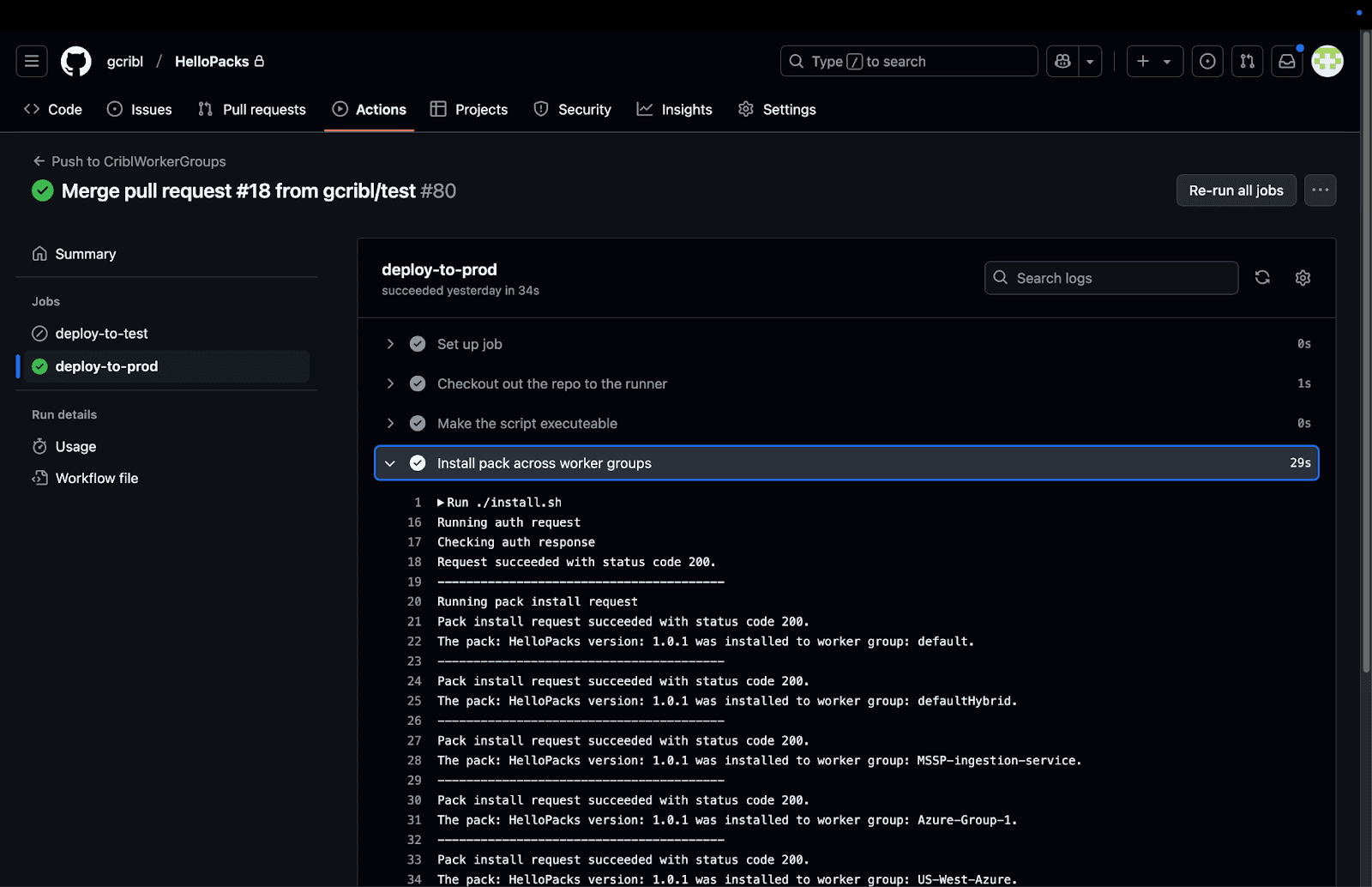The image size is (1372, 887).
Task: Expand the Run ./install.sh disclosure triangle
Action: point(441,503)
